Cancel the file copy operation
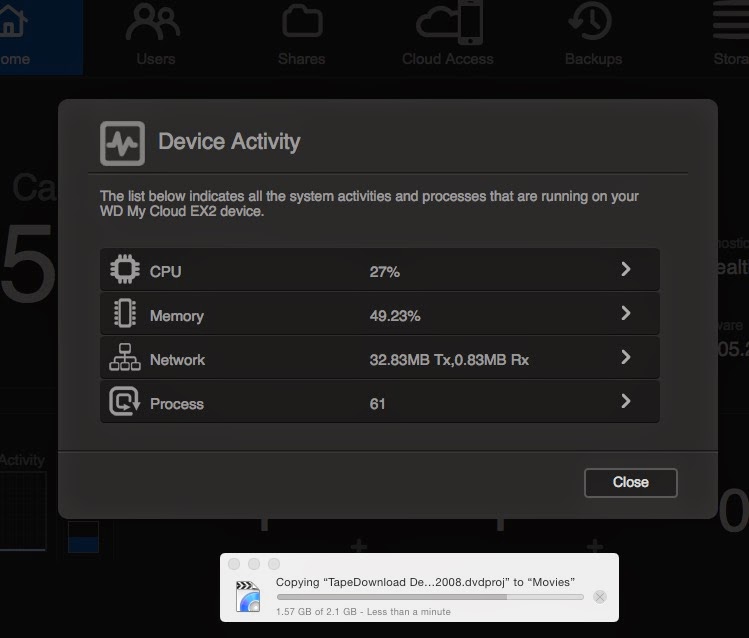The image size is (749, 638). (x=600, y=596)
